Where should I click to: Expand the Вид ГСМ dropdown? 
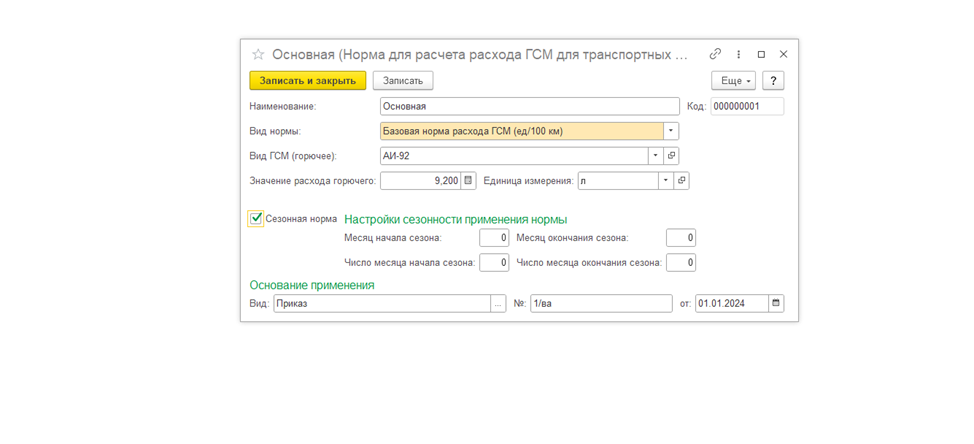[x=656, y=156]
